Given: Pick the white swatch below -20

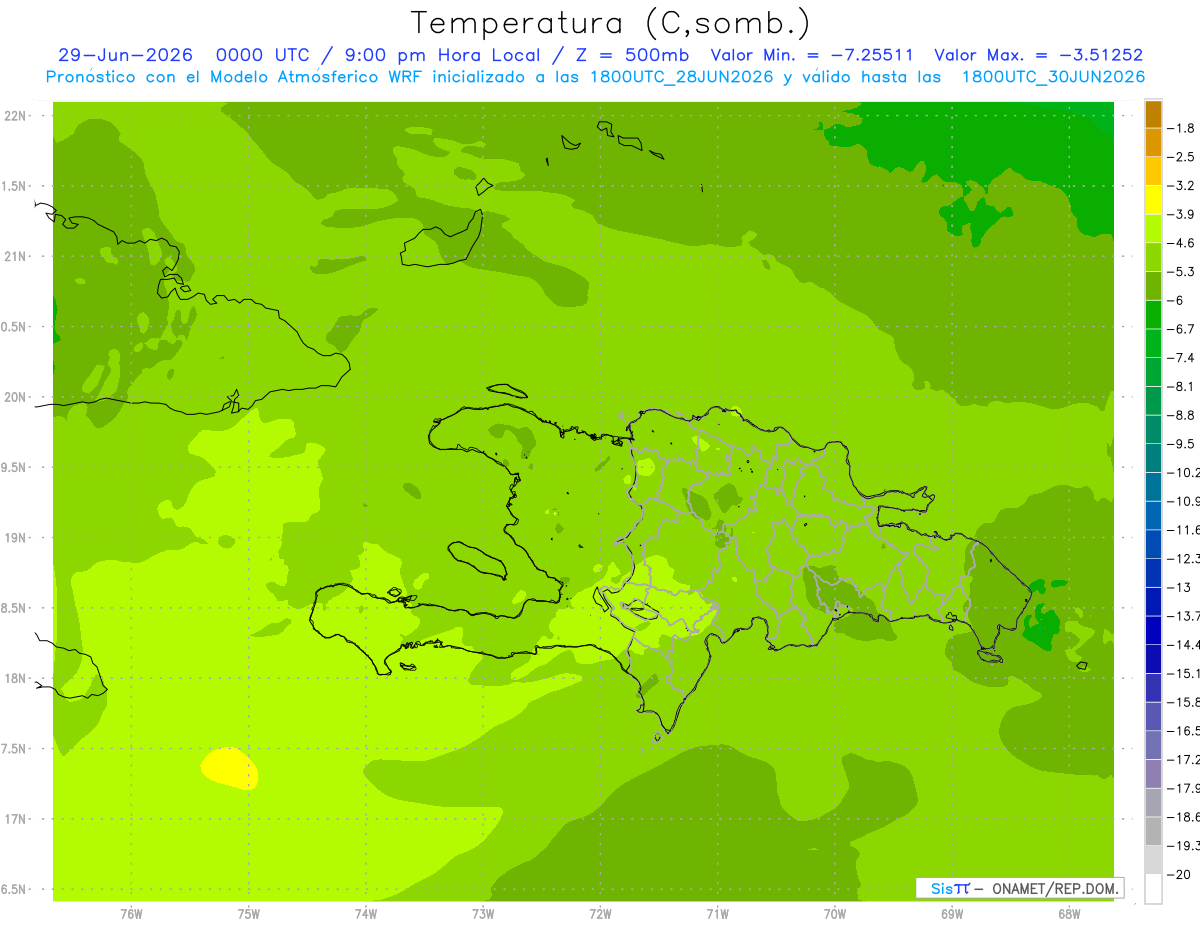Looking at the screenshot, I should (1153, 889).
